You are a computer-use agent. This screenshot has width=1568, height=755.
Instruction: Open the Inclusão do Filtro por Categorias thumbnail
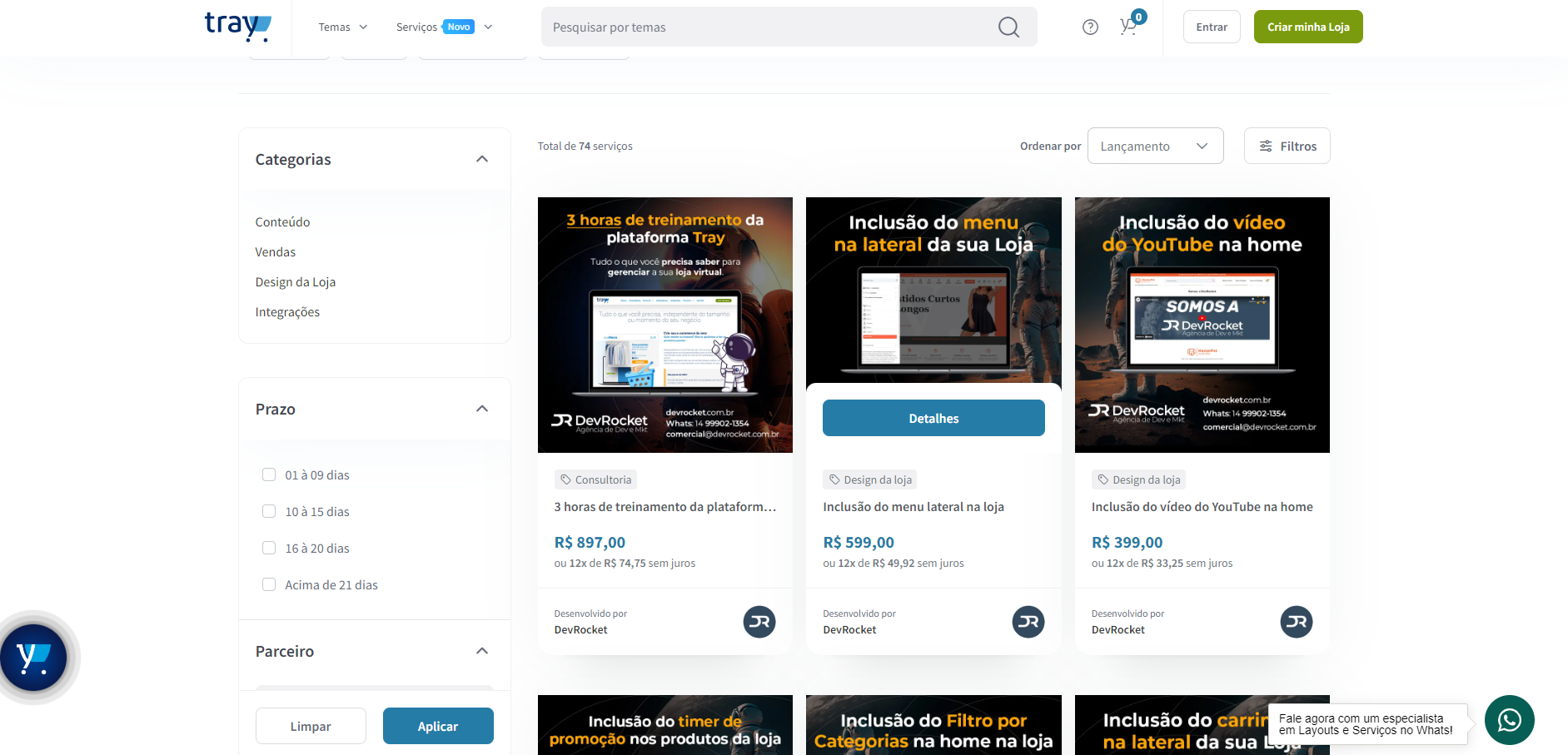[x=933, y=725]
